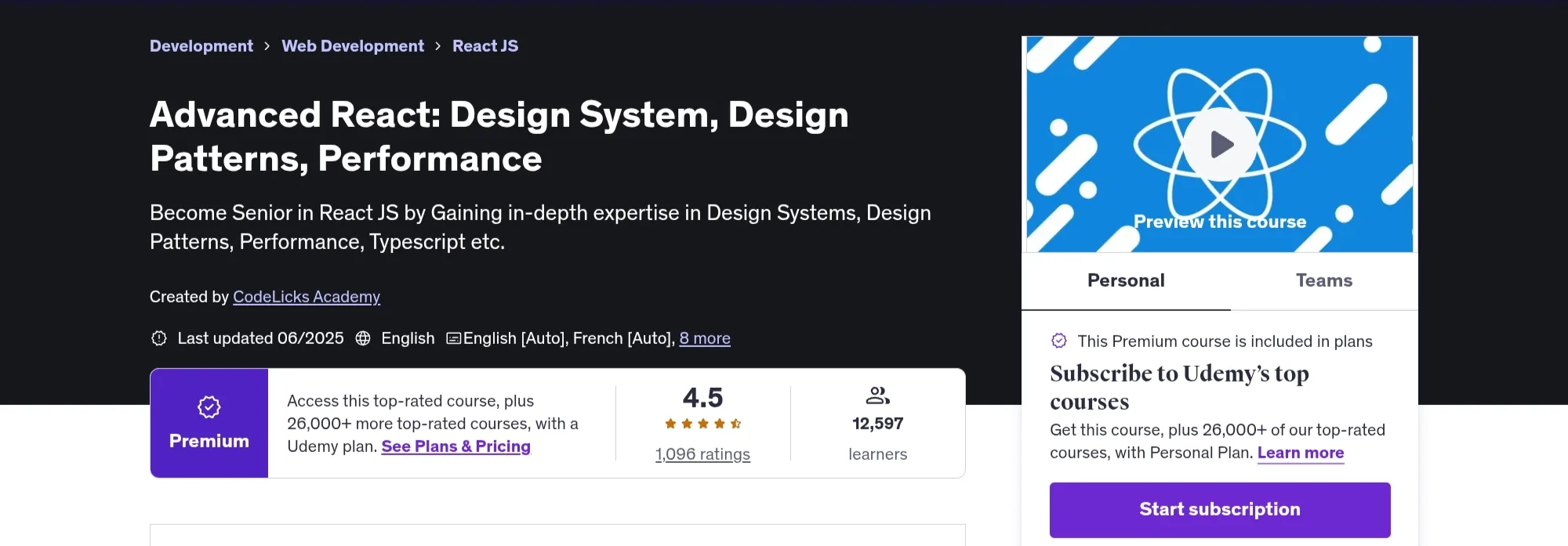
Task: Play the course preview video
Action: point(1220,144)
